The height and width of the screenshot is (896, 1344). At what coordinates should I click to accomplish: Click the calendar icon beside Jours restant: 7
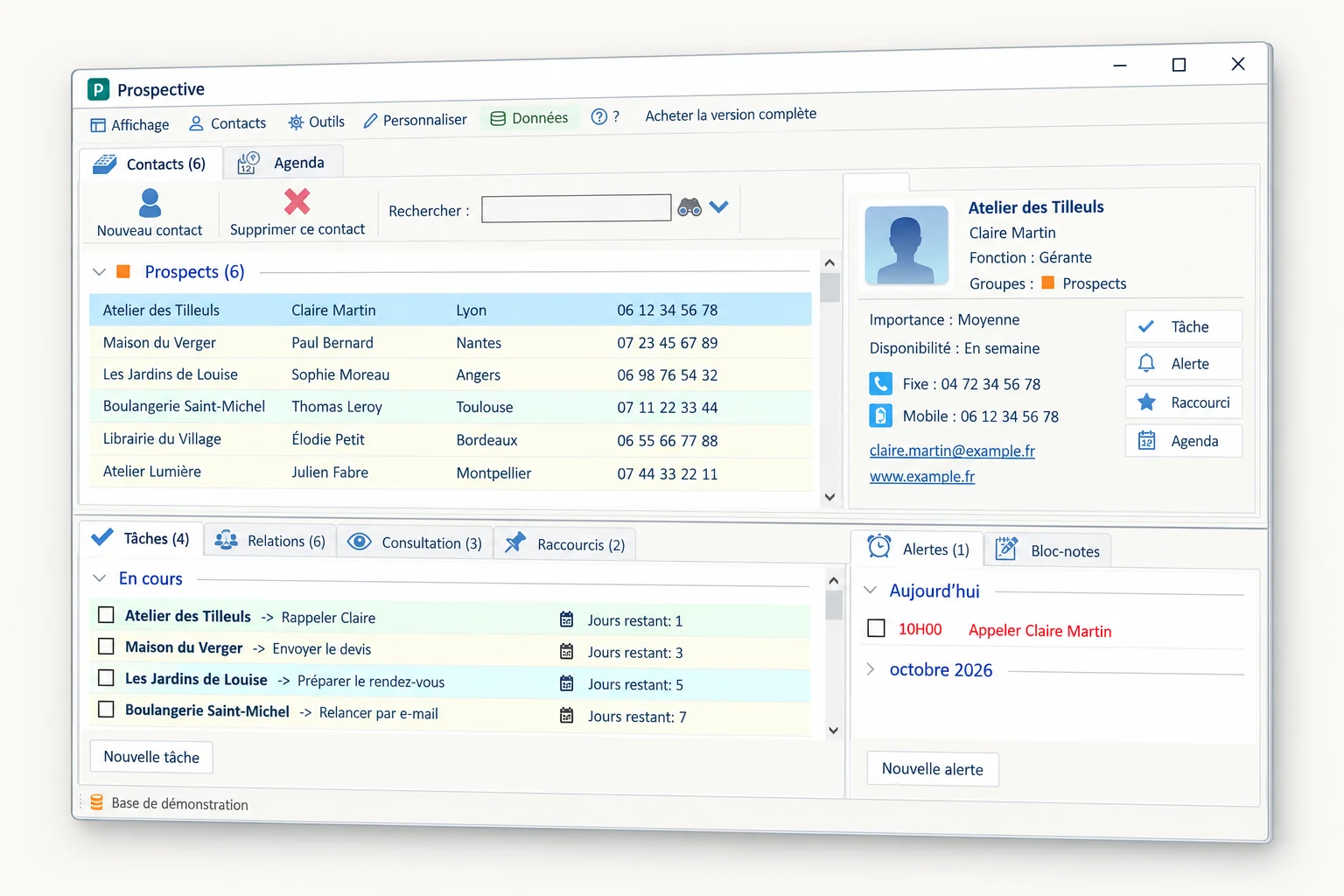point(567,716)
